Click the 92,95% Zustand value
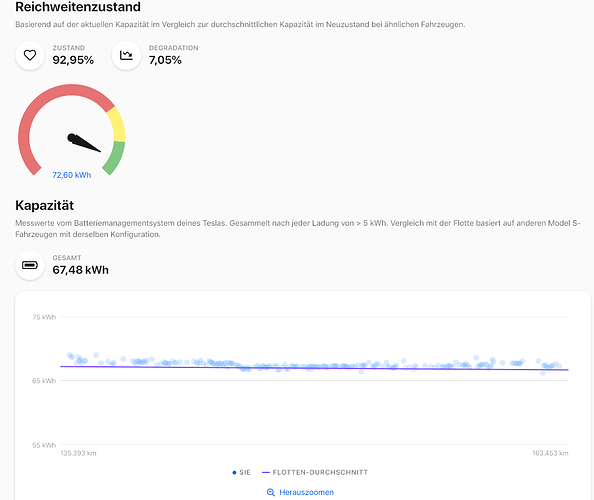594x500 pixels. click(73, 60)
